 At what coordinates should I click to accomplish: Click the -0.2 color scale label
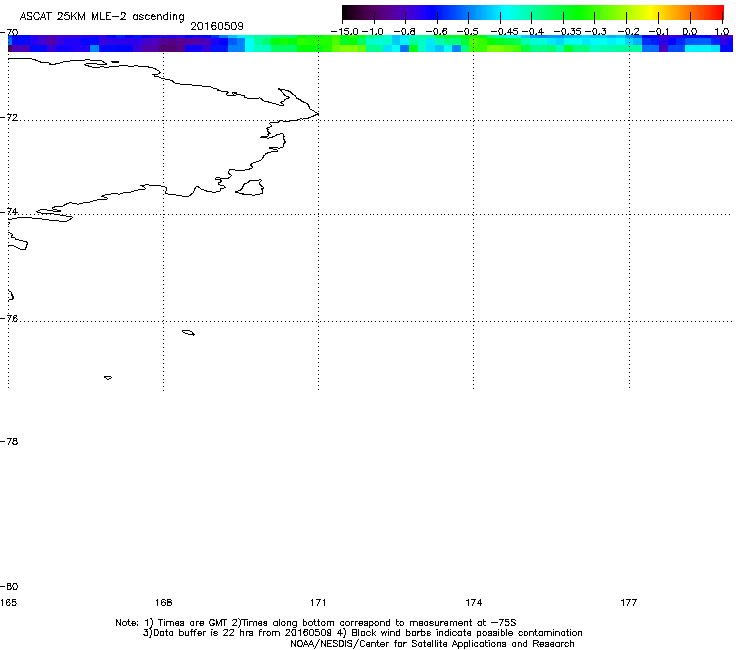coord(629,32)
